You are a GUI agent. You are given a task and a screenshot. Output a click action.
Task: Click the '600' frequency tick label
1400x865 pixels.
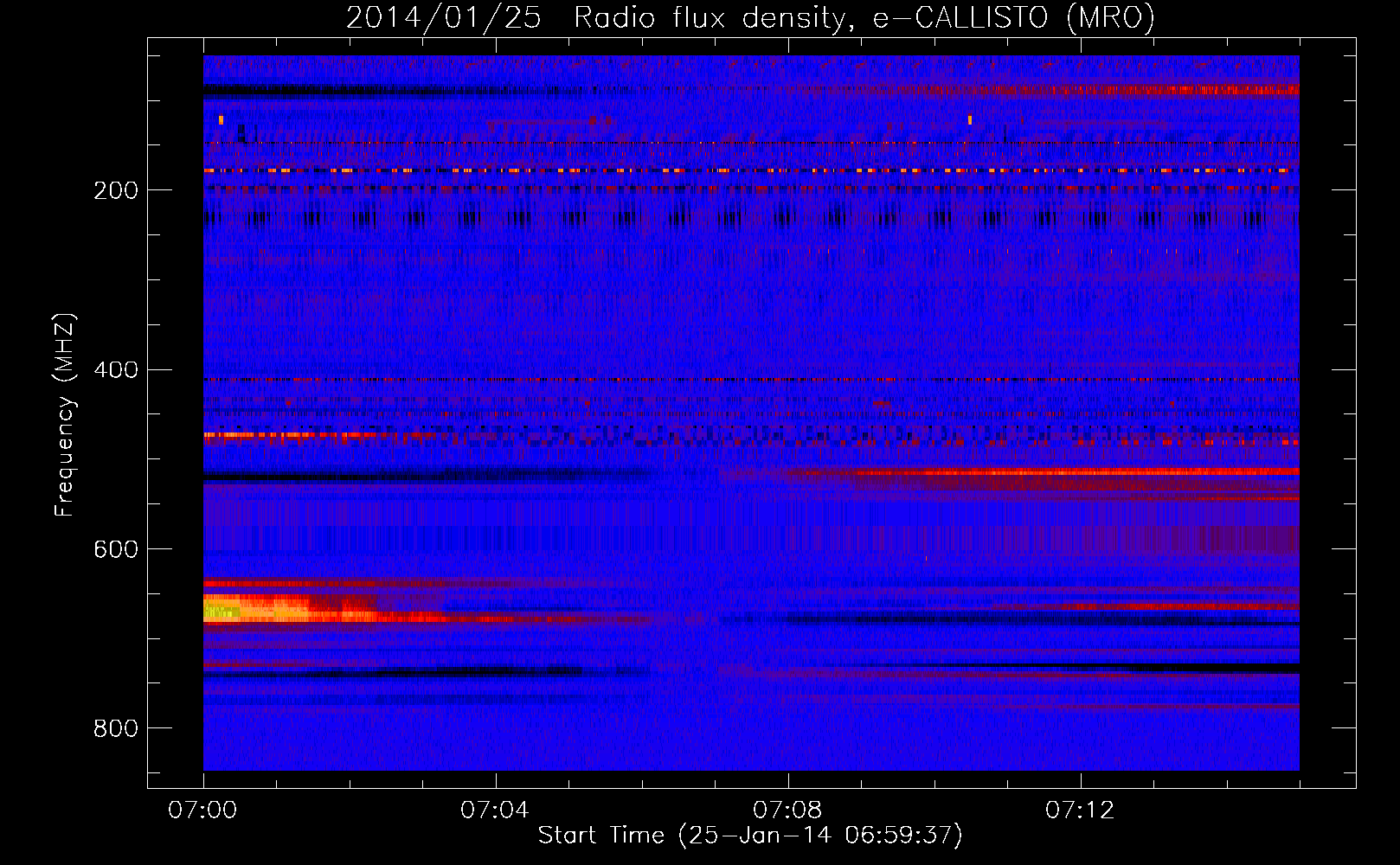(x=116, y=549)
